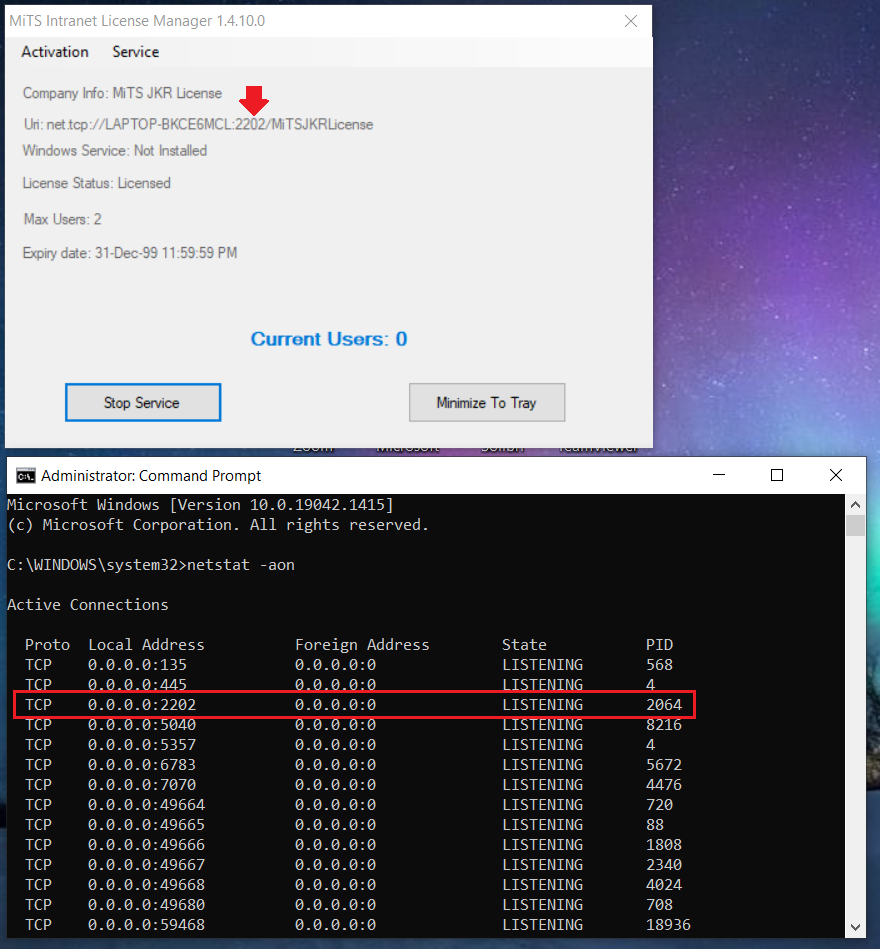Click License Status: Licensed text
The image size is (880, 950).
click(97, 184)
